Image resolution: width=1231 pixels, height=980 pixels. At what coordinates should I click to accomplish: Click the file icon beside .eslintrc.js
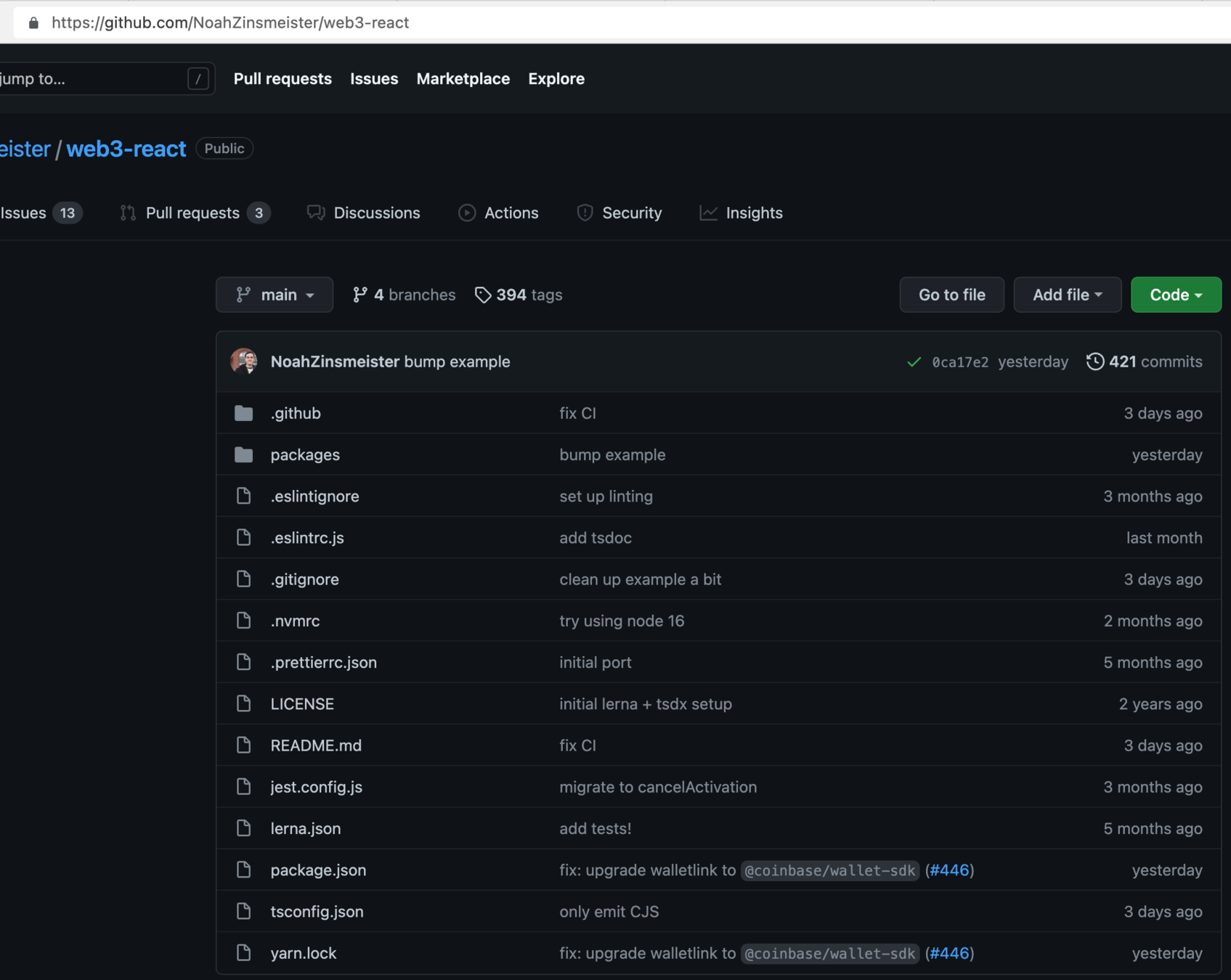click(x=243, y=537)
